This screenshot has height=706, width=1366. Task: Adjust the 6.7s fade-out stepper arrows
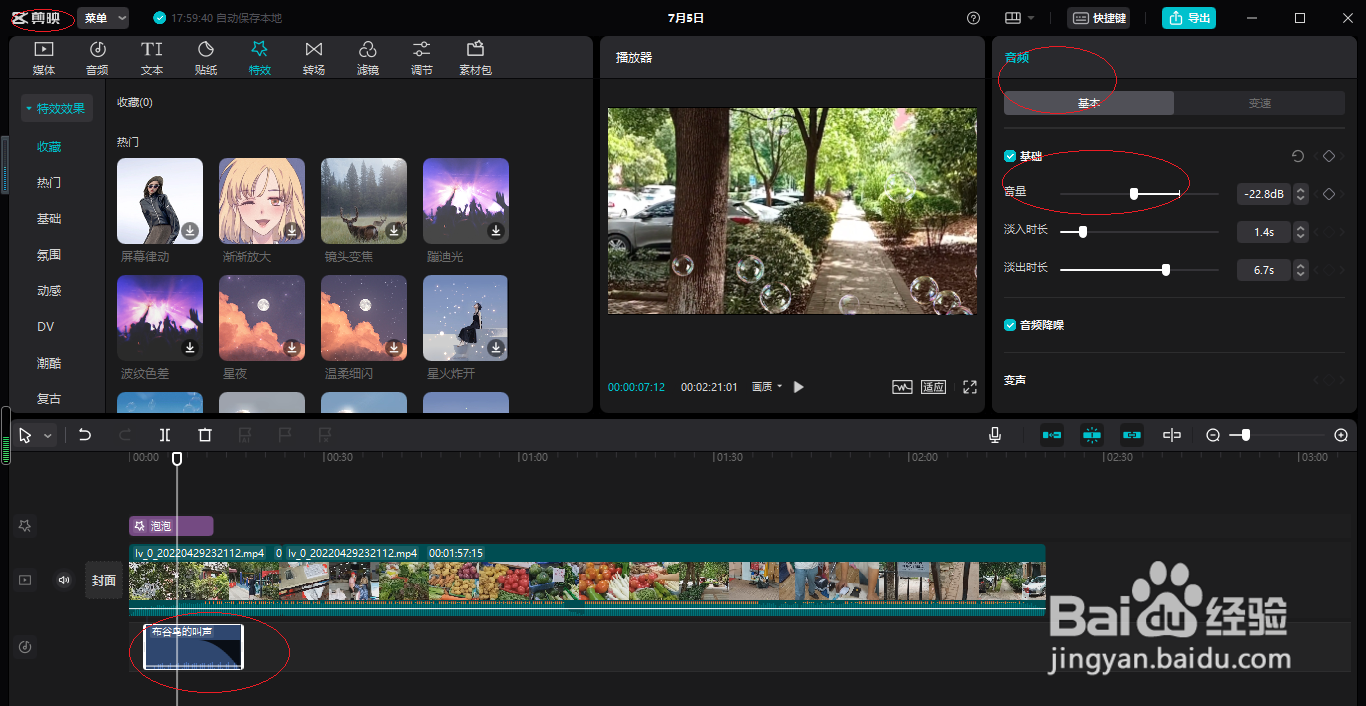pyautogui.click(x=1300, y=270)
